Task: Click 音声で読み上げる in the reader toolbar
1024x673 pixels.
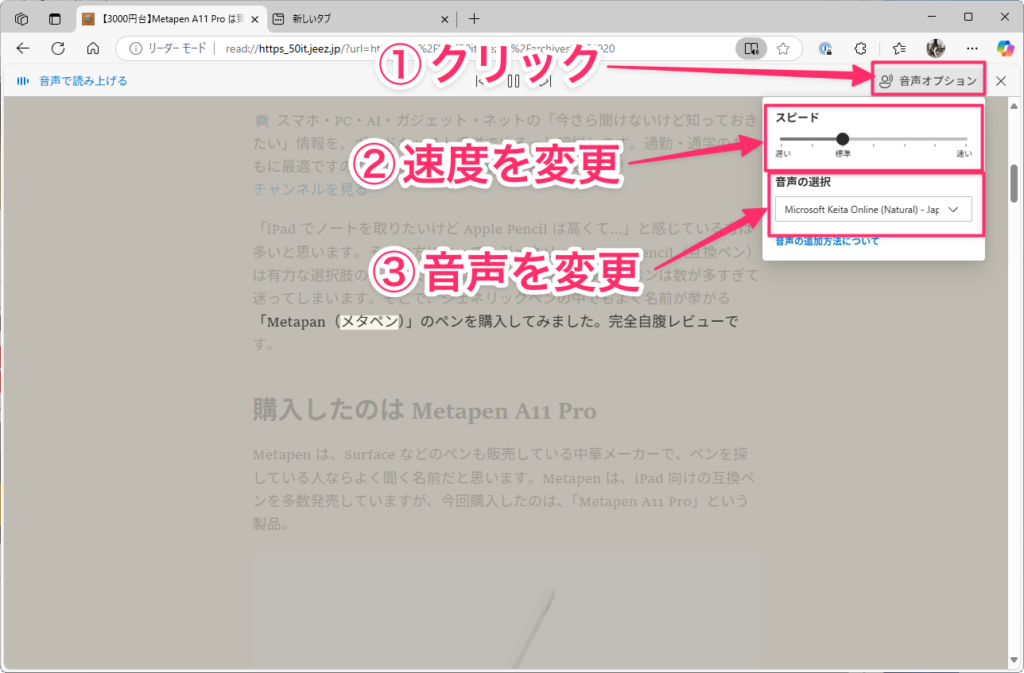Action: click(72, 81)
